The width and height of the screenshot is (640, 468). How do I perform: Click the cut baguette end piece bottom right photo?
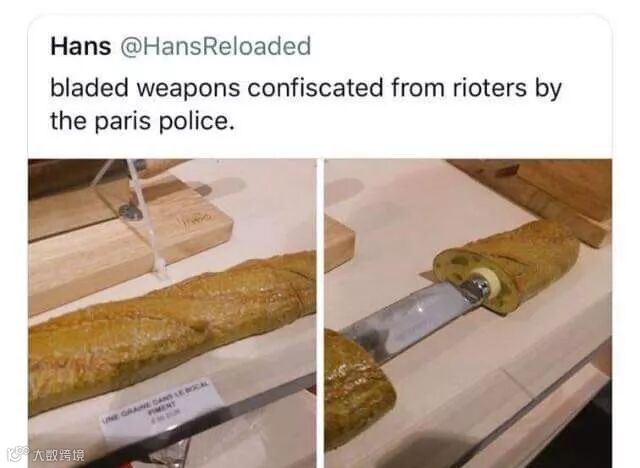point(359,390)
